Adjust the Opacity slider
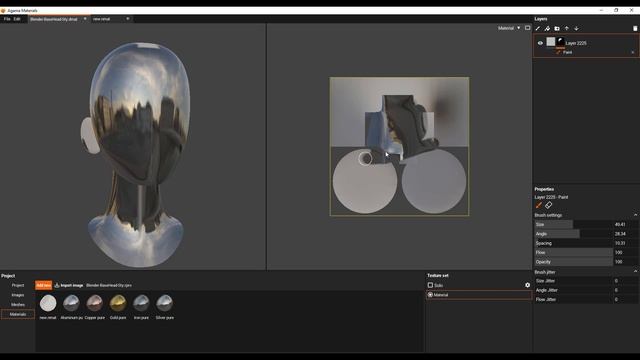 tap(573, 262)
